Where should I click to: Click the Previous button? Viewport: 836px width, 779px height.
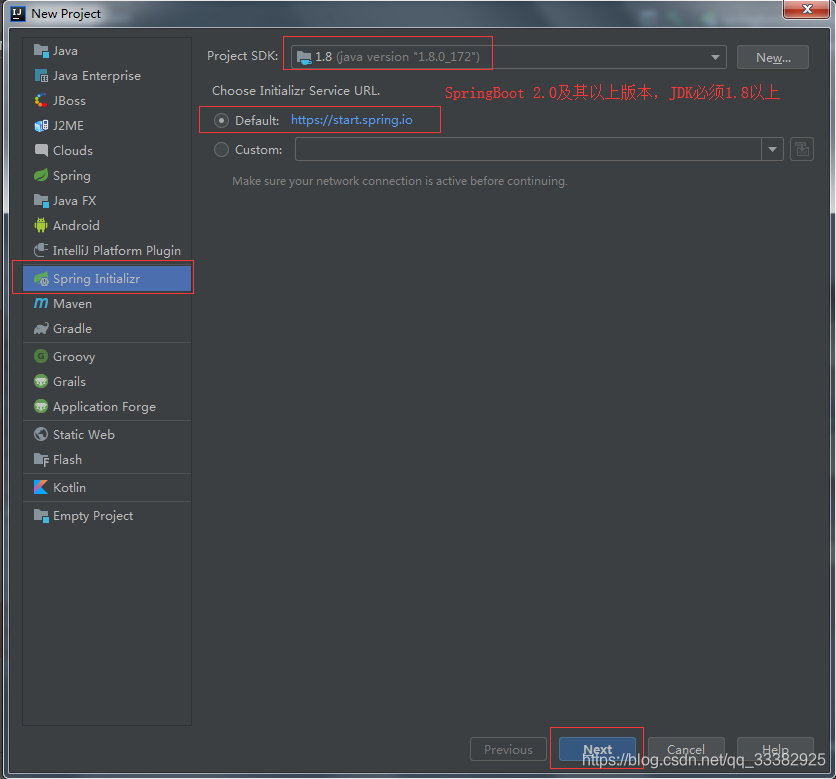pyautogui.click(x=508, y=749)
